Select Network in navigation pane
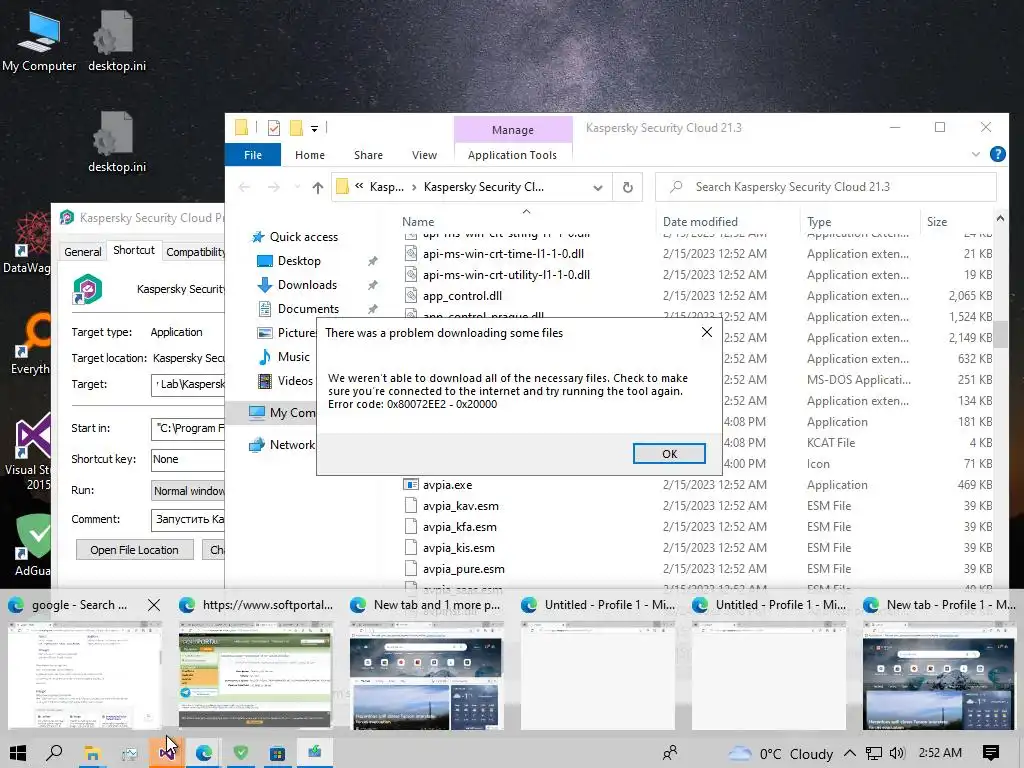 [292, 445]
